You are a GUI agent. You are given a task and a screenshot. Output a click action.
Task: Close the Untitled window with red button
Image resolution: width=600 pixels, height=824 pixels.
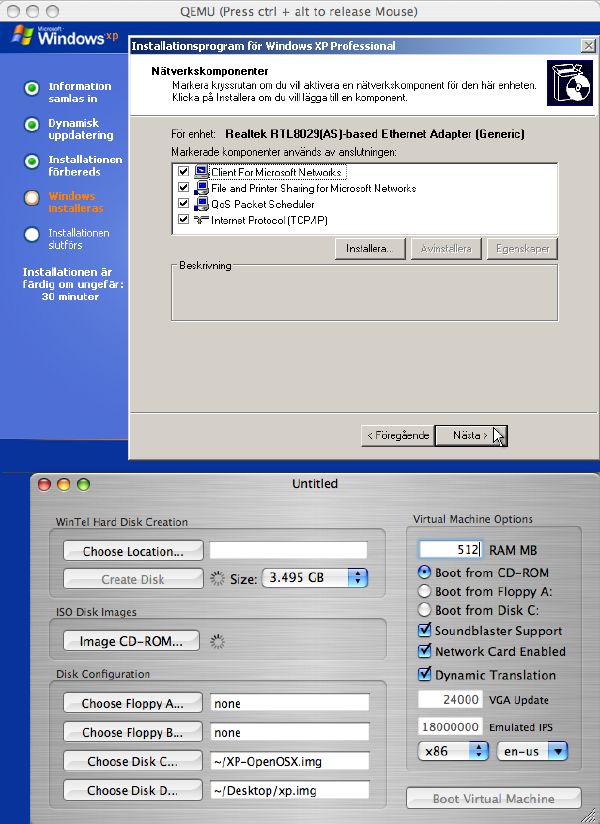44,484
